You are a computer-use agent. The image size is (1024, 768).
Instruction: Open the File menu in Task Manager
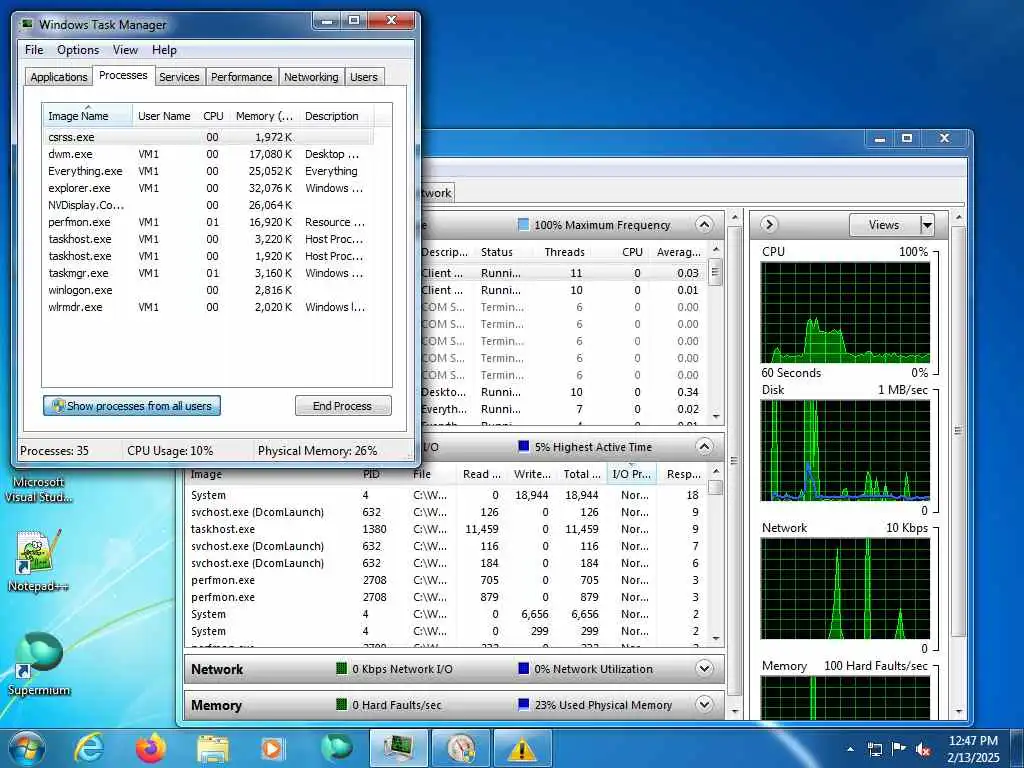click(34, 50)
